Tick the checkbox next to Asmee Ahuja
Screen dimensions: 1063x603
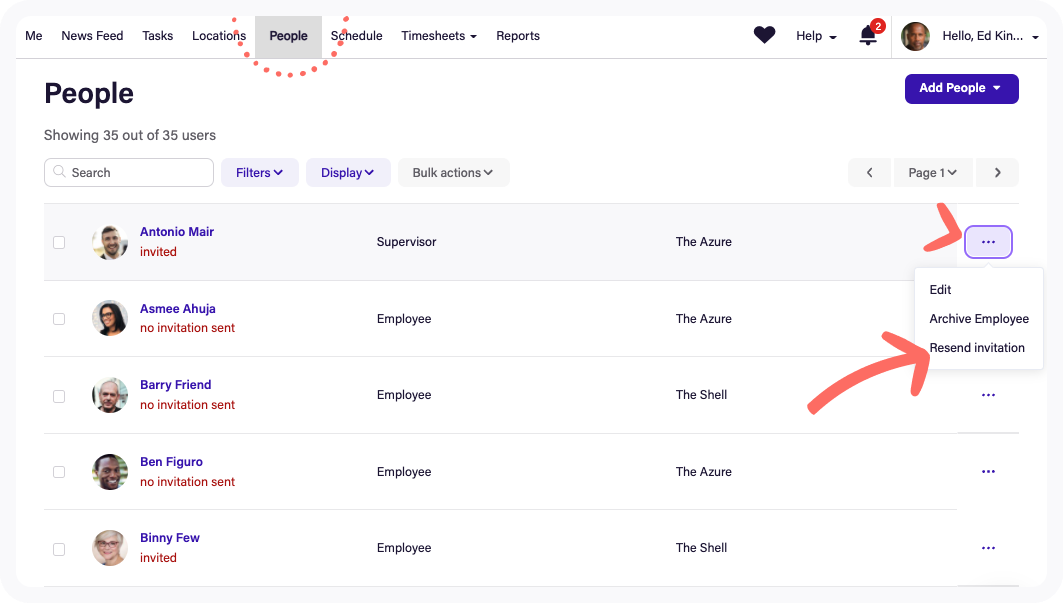59,319
